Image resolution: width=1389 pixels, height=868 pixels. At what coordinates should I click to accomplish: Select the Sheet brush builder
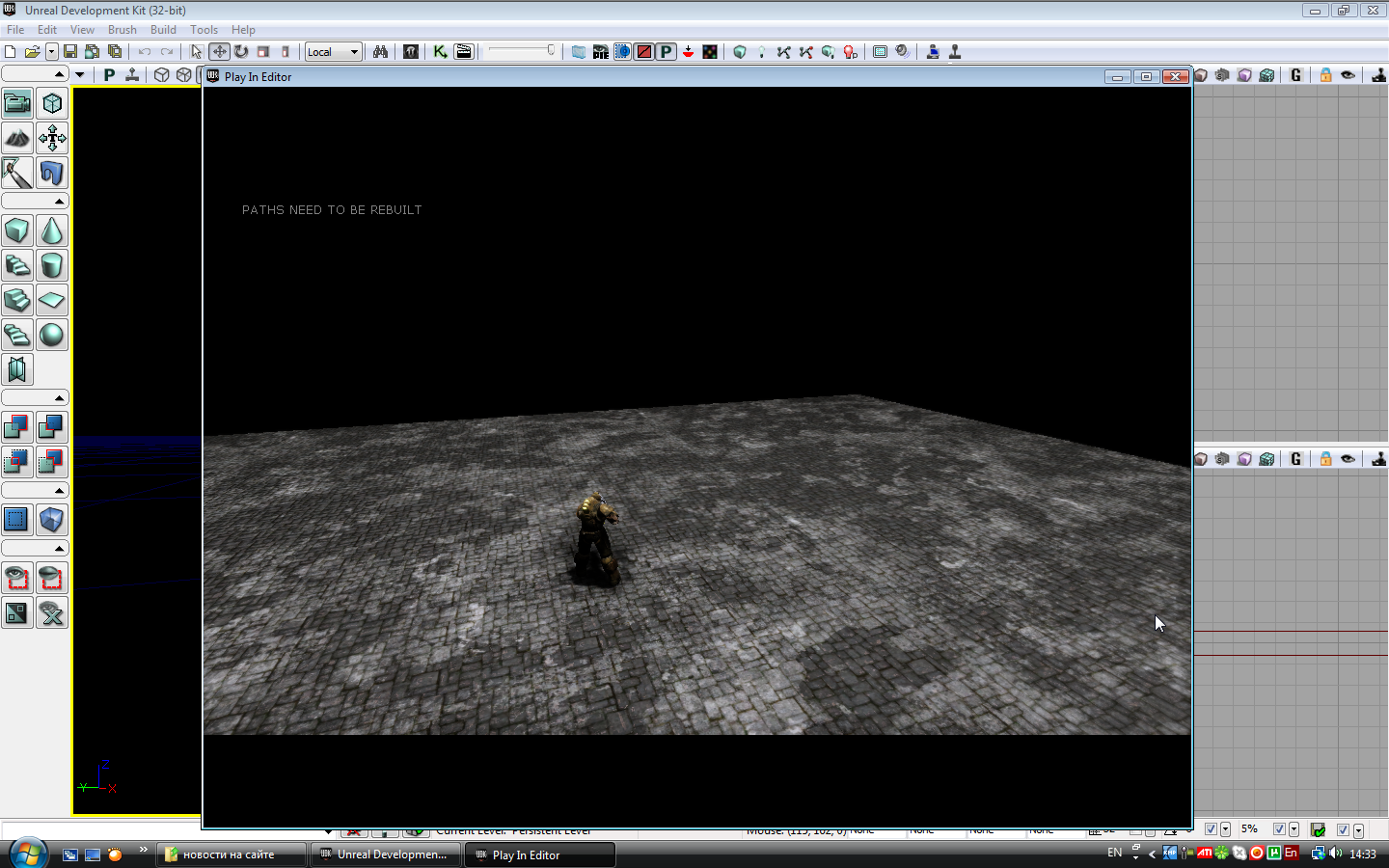pos(52,300)
